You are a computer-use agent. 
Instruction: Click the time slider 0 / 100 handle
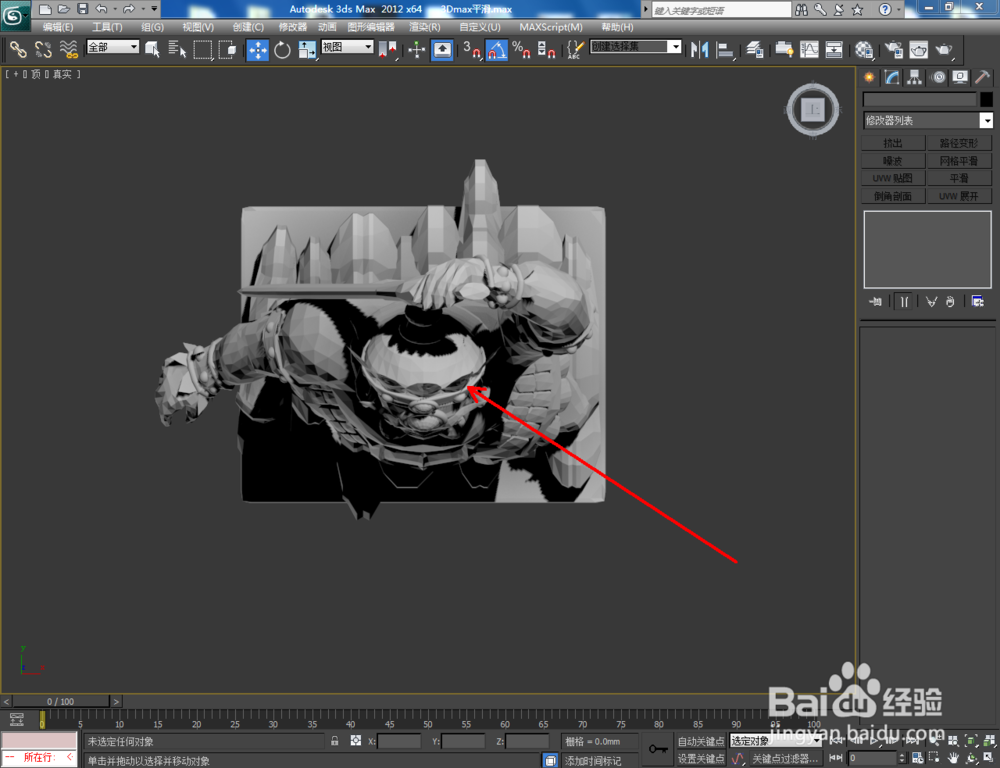point(61,701)
